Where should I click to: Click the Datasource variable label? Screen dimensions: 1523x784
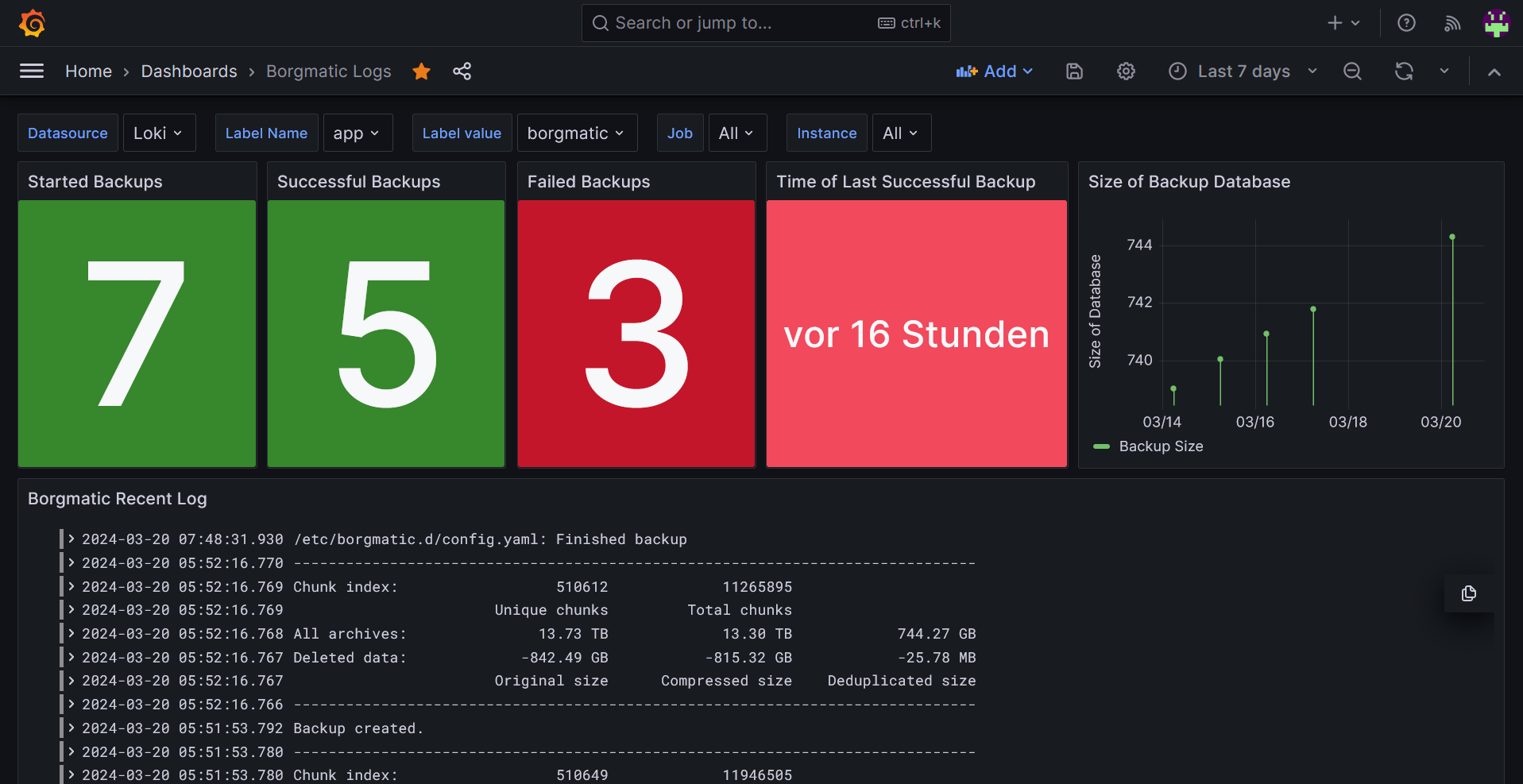coord(68,133)
